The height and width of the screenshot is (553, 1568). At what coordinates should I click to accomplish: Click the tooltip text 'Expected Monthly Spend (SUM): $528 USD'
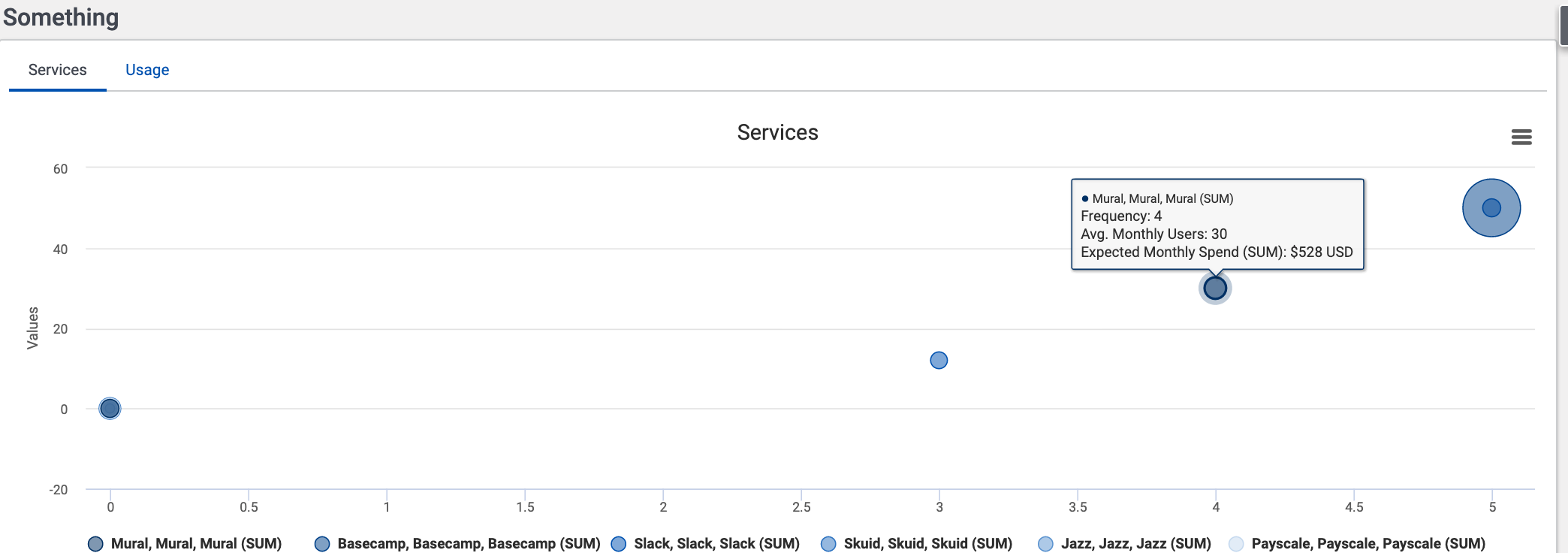1217,252
